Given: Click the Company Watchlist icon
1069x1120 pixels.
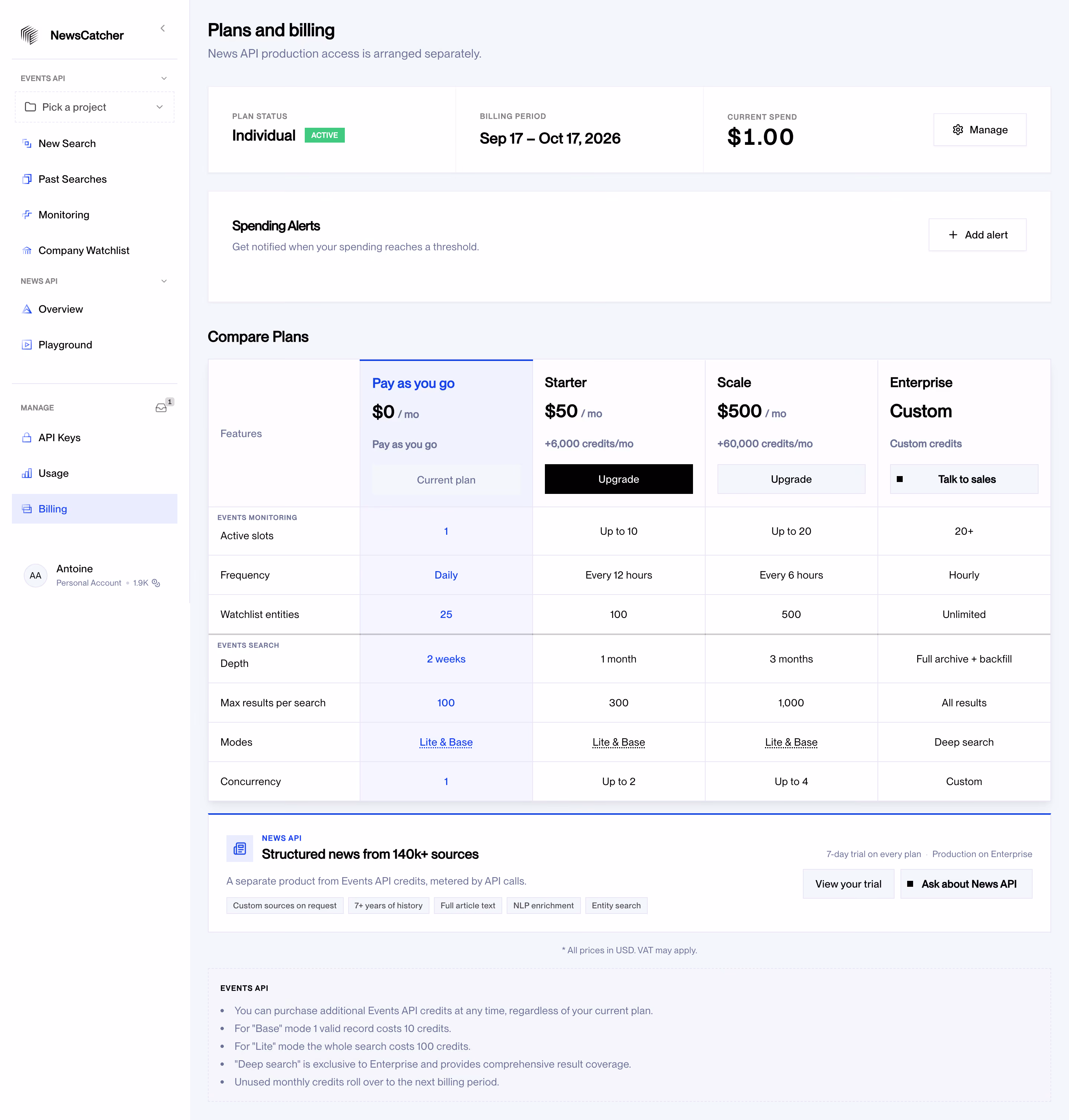Looking at the screenshot, I should (27, 250).
